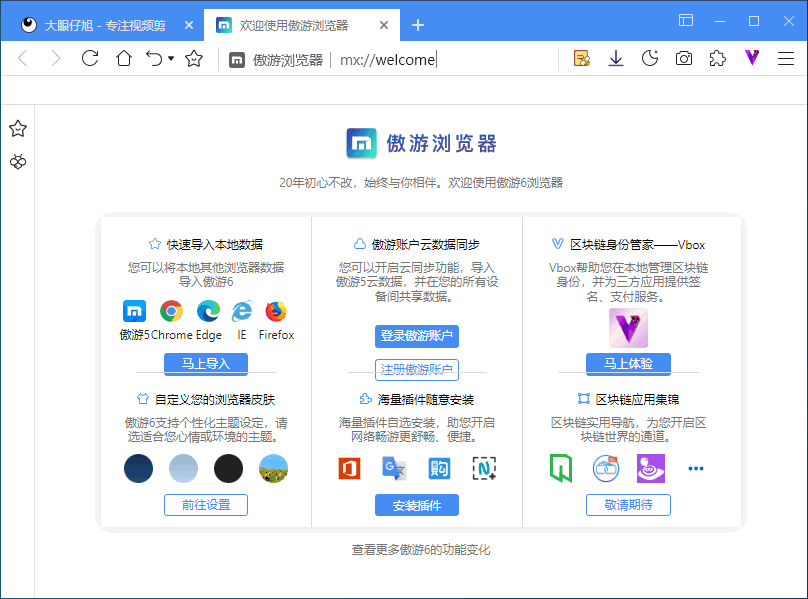Choose the black skin swatch
The width and height of the screenshot is (808, 599).
[228, 469]
